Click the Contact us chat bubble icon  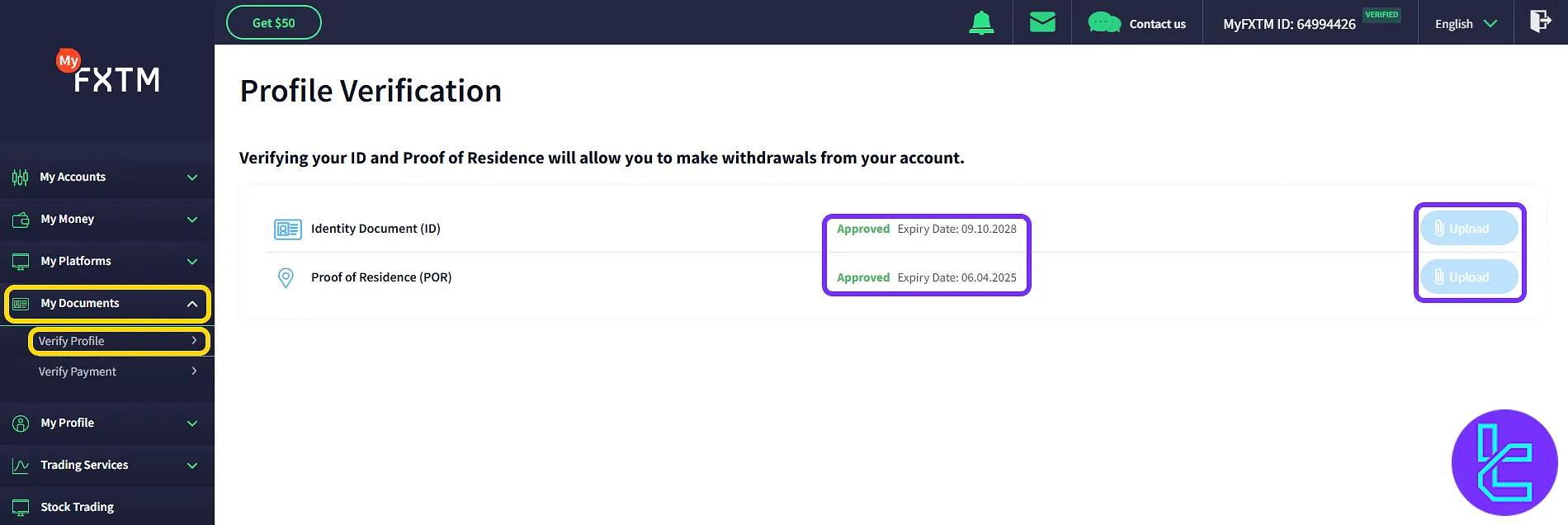pos(1104,23)
